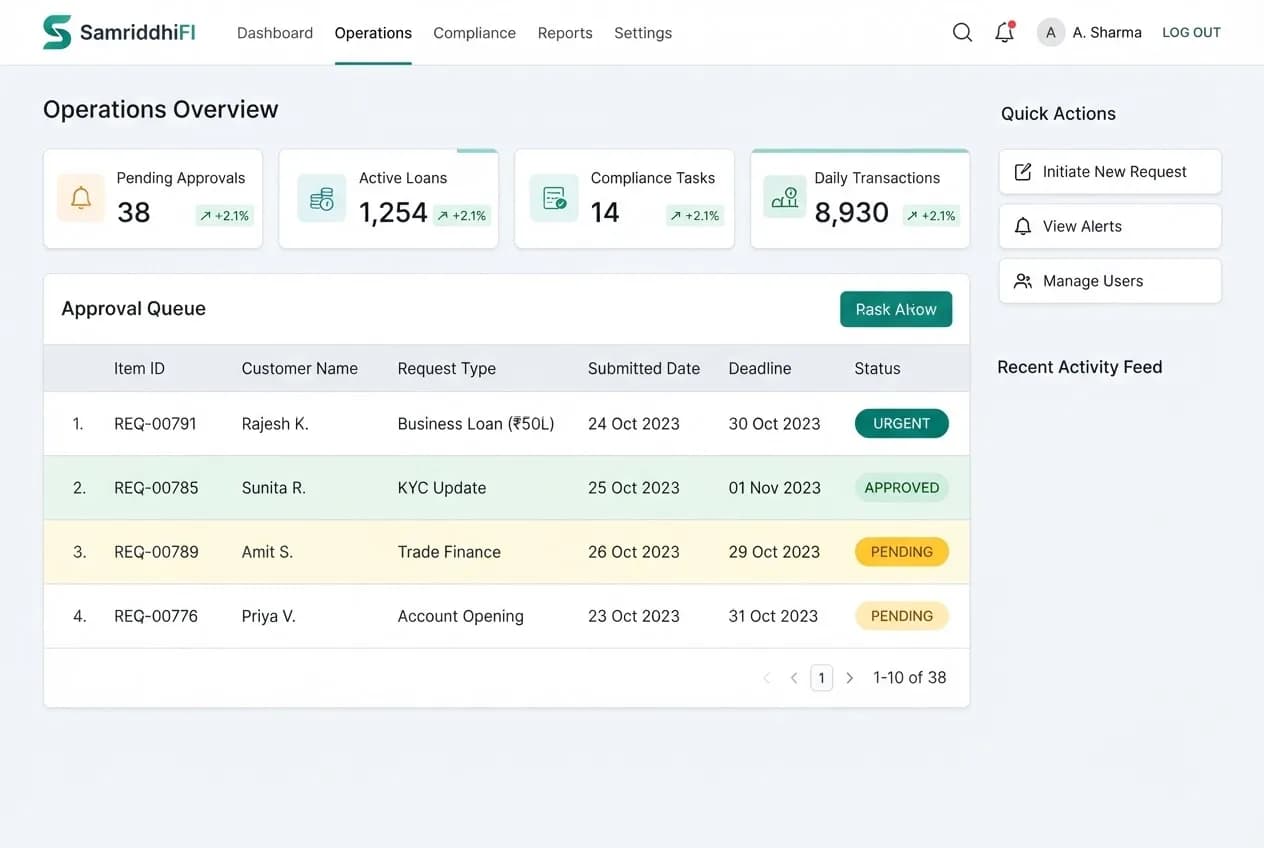Image resolution: width=1264 pixels, height=848 pixels.
Task: Click the SamriddhiFI logo icon
Action: [x=57, y=32]
